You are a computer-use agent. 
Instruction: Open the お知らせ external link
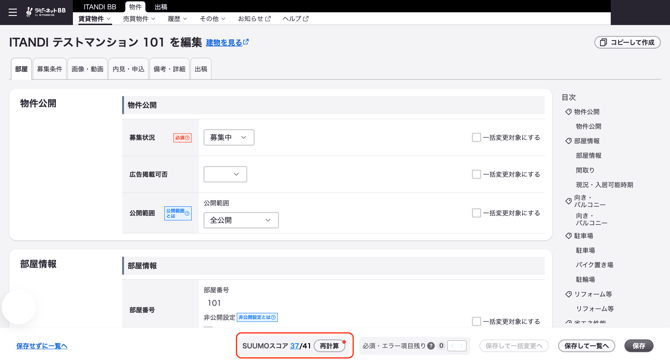click(254, 19)
